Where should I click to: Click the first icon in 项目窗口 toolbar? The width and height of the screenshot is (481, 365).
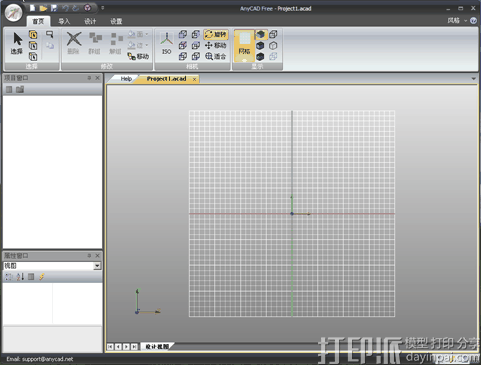[x=9, y=89]
